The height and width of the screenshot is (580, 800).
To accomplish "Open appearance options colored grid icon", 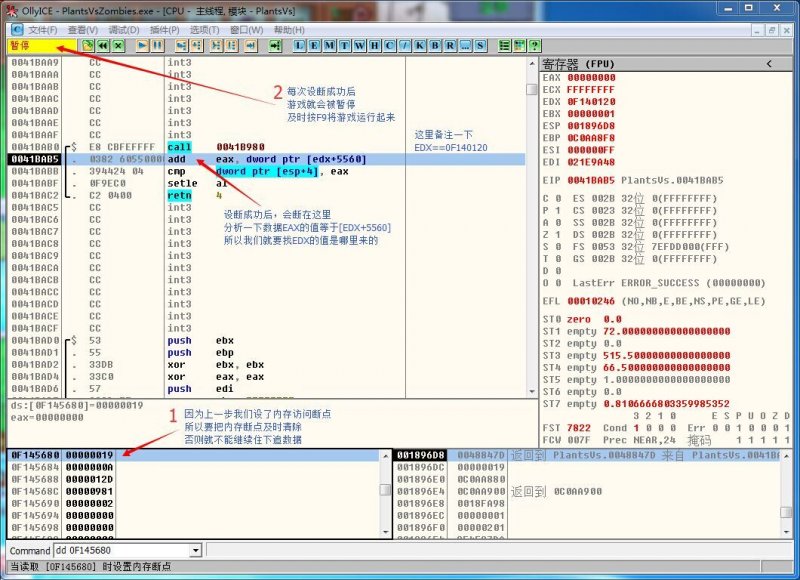I will click(519, 46).
